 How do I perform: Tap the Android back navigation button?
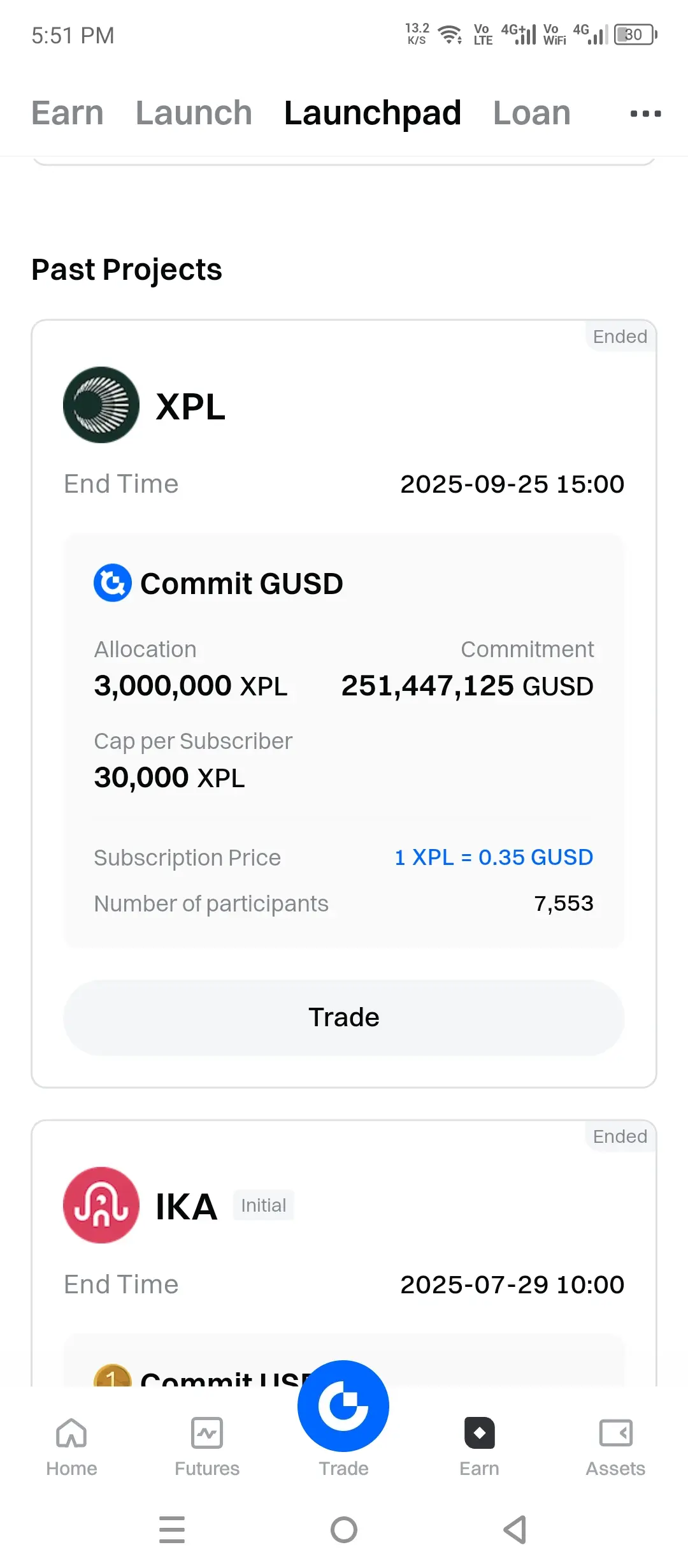[x=515, y=1530]
